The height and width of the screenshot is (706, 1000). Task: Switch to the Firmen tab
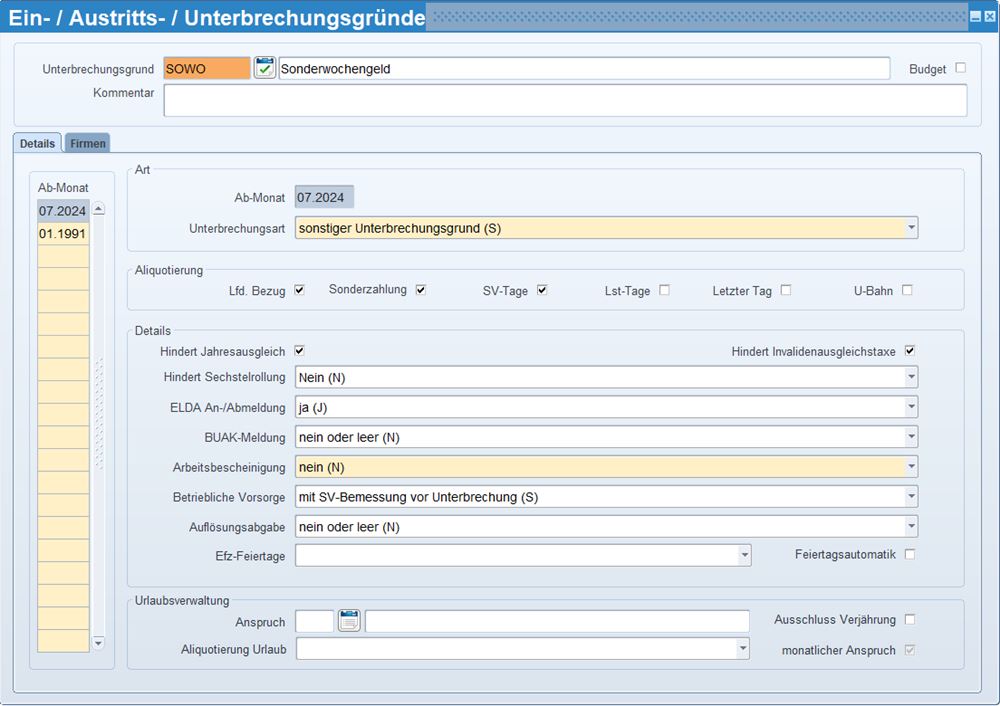coord(87,143)
